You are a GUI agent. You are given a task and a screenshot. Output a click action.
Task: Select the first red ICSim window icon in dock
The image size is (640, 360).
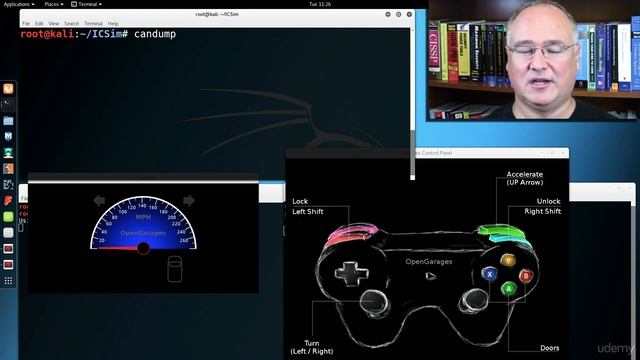(x=8, y=249)
